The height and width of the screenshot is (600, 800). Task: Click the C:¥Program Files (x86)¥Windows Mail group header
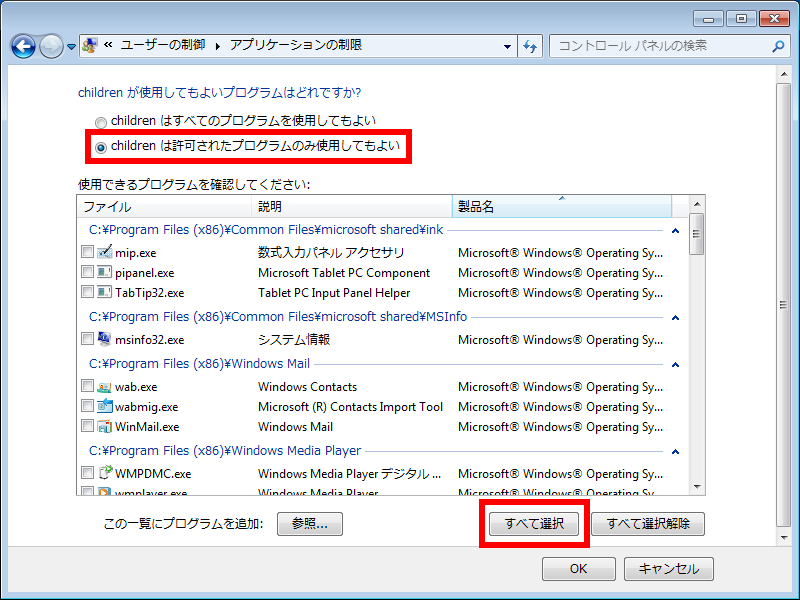click(x=199, y=364)
